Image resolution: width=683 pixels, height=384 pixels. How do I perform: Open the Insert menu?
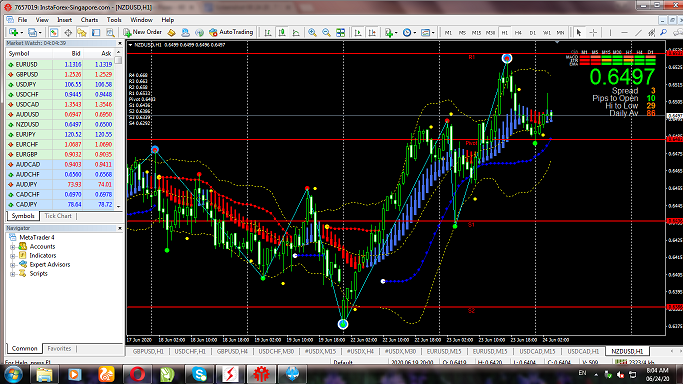[64, 20]
